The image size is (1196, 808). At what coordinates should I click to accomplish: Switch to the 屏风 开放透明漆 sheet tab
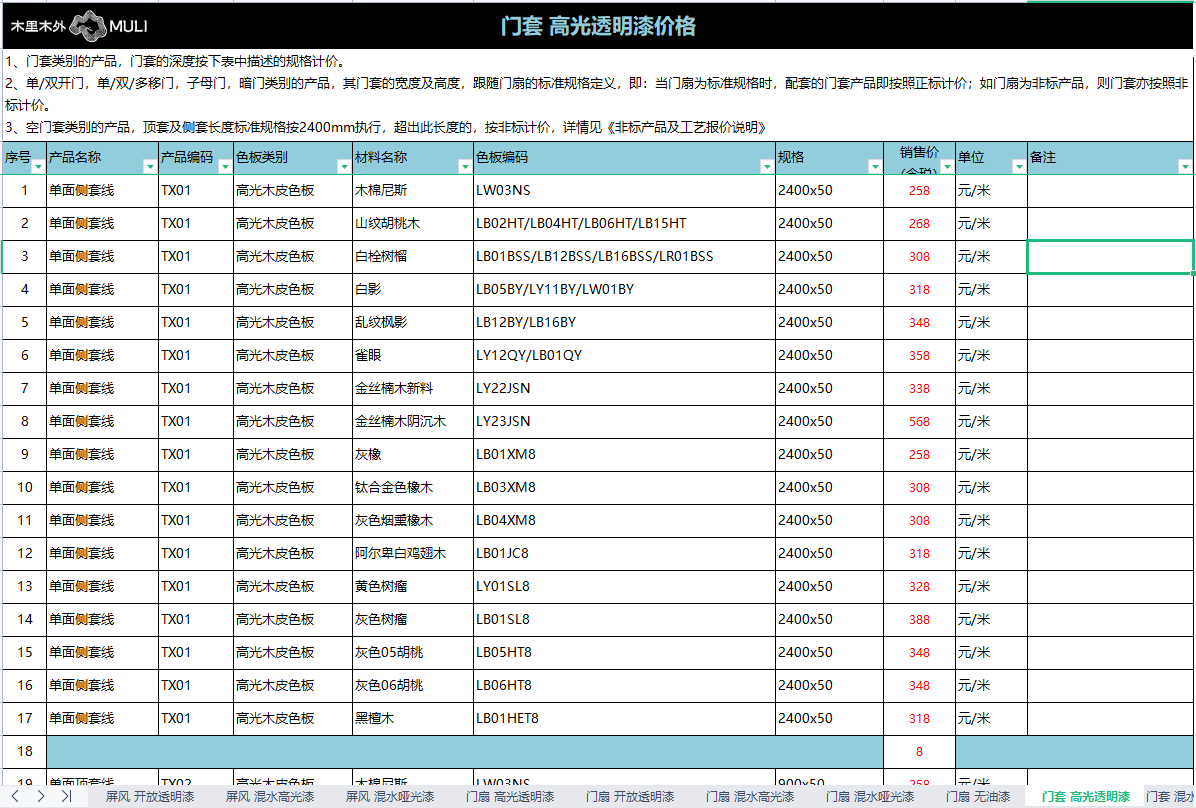click(x=150, y=797)
